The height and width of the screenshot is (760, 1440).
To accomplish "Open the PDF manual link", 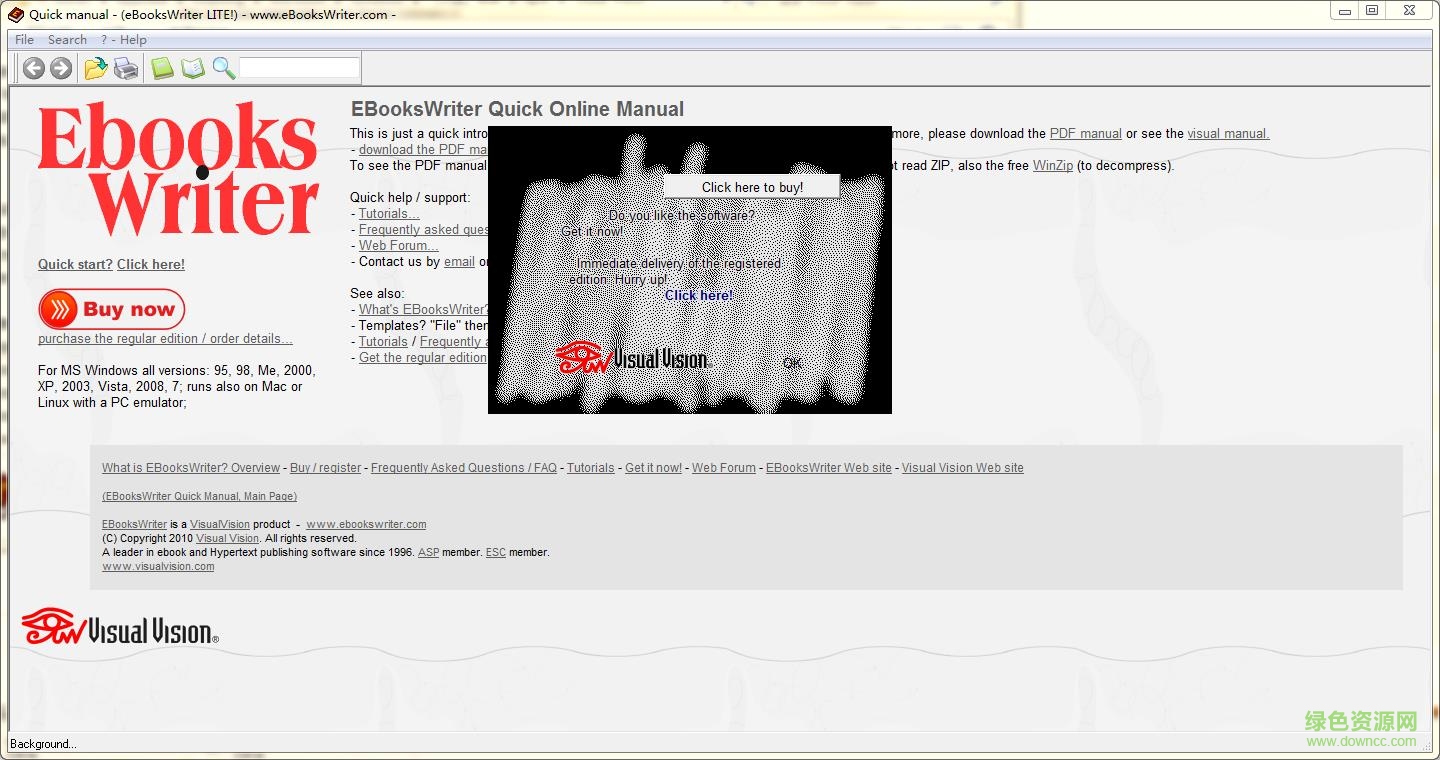I will [x=1085, y=133].
